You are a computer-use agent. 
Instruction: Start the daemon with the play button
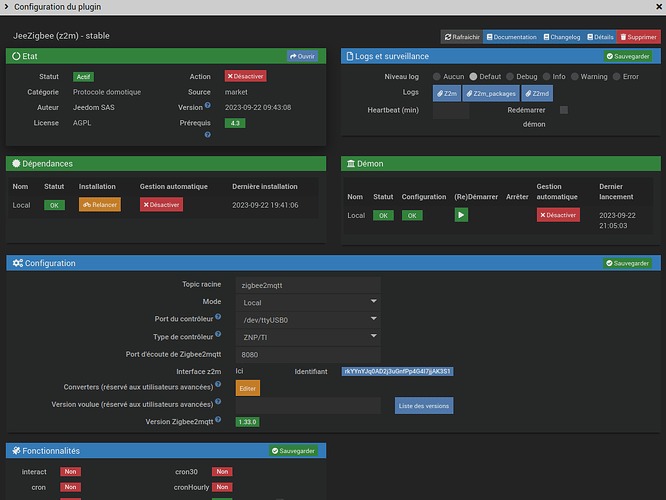461,215
